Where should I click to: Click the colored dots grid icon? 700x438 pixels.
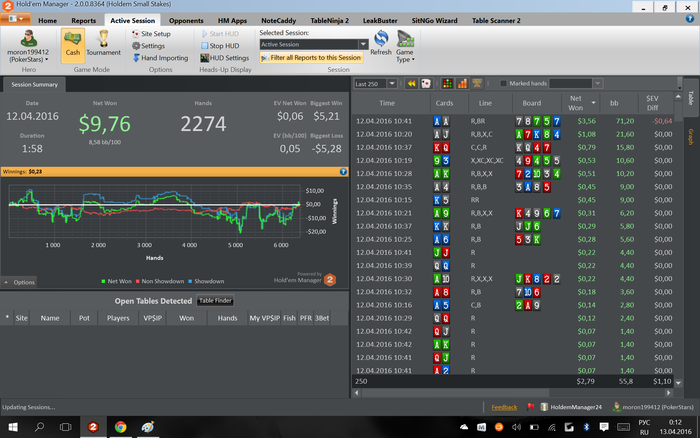click(447, 83)
